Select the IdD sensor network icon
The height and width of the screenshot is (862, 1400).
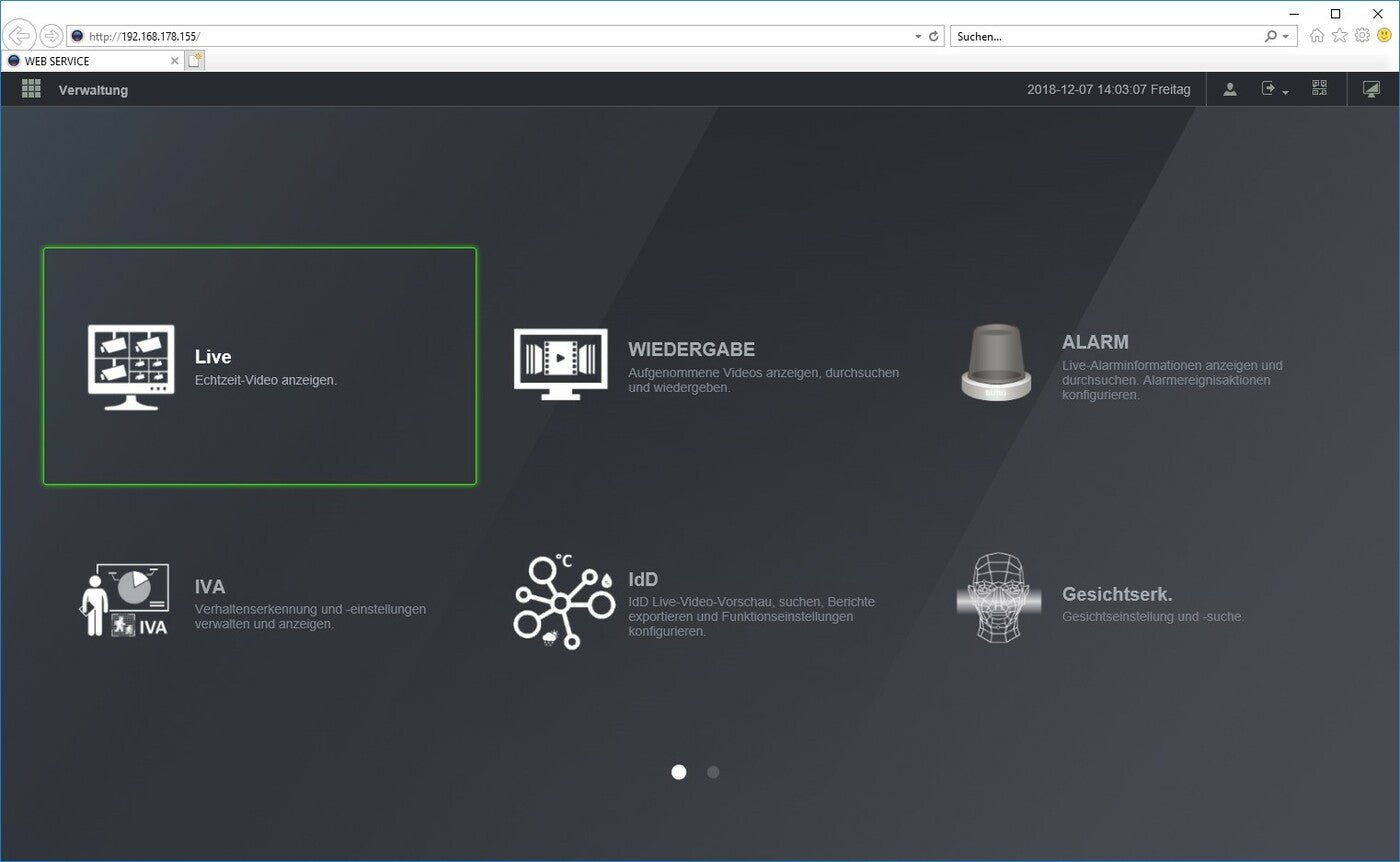click(563, 602)
